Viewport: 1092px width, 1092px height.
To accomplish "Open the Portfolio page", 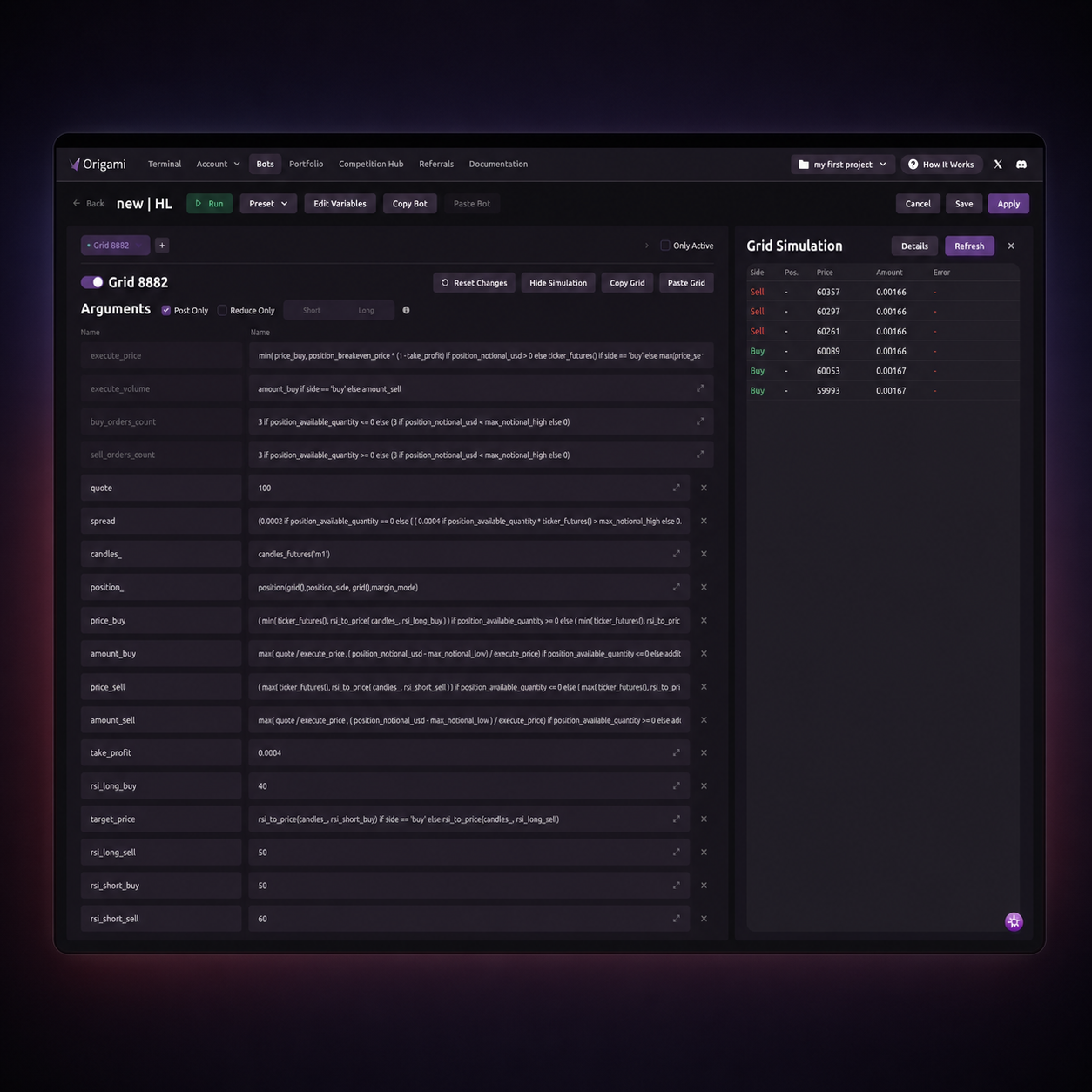I will coord(306,164).
